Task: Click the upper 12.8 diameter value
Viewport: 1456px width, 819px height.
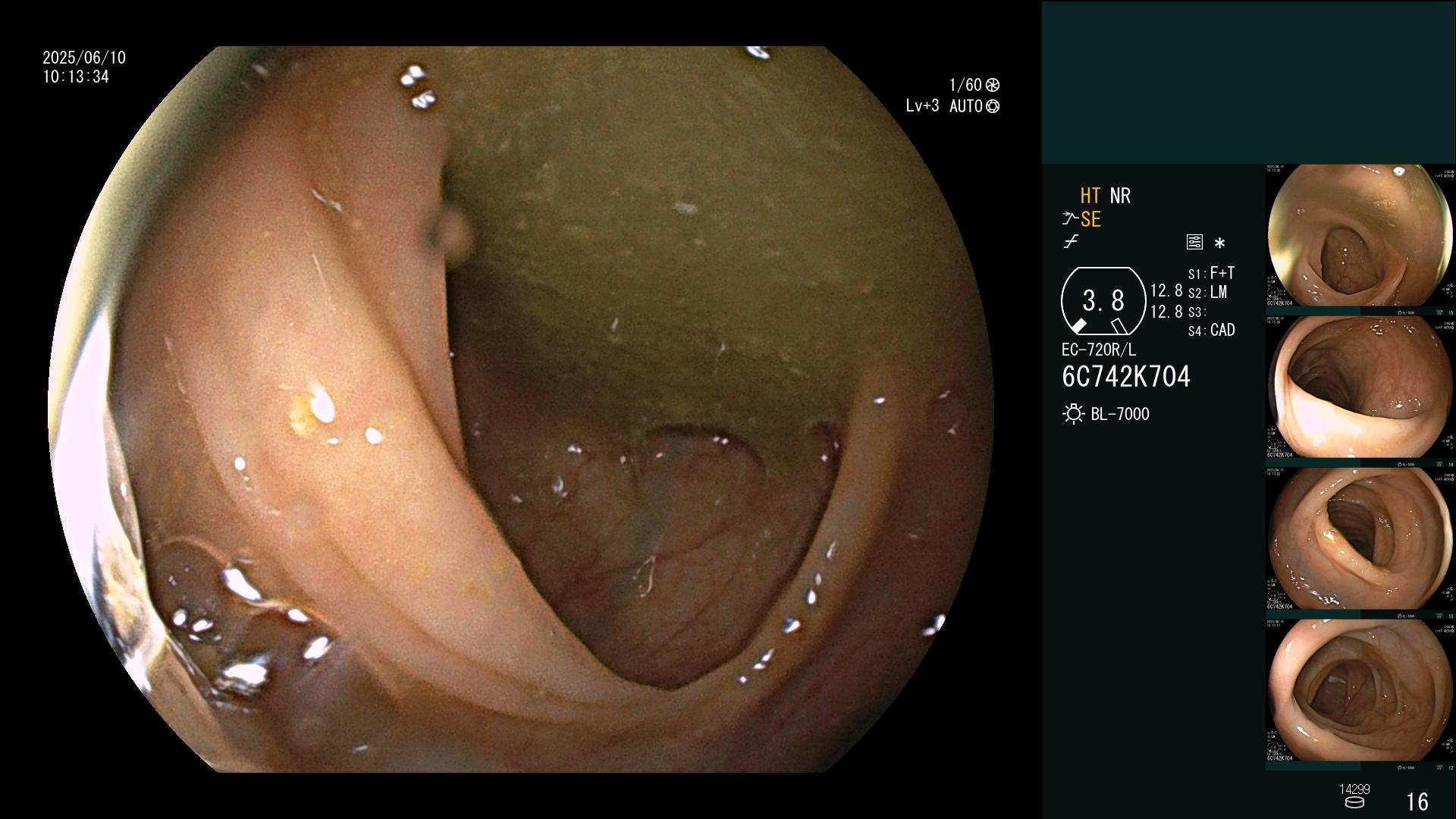Action: pyautogui.click(x=1166, y=290)
